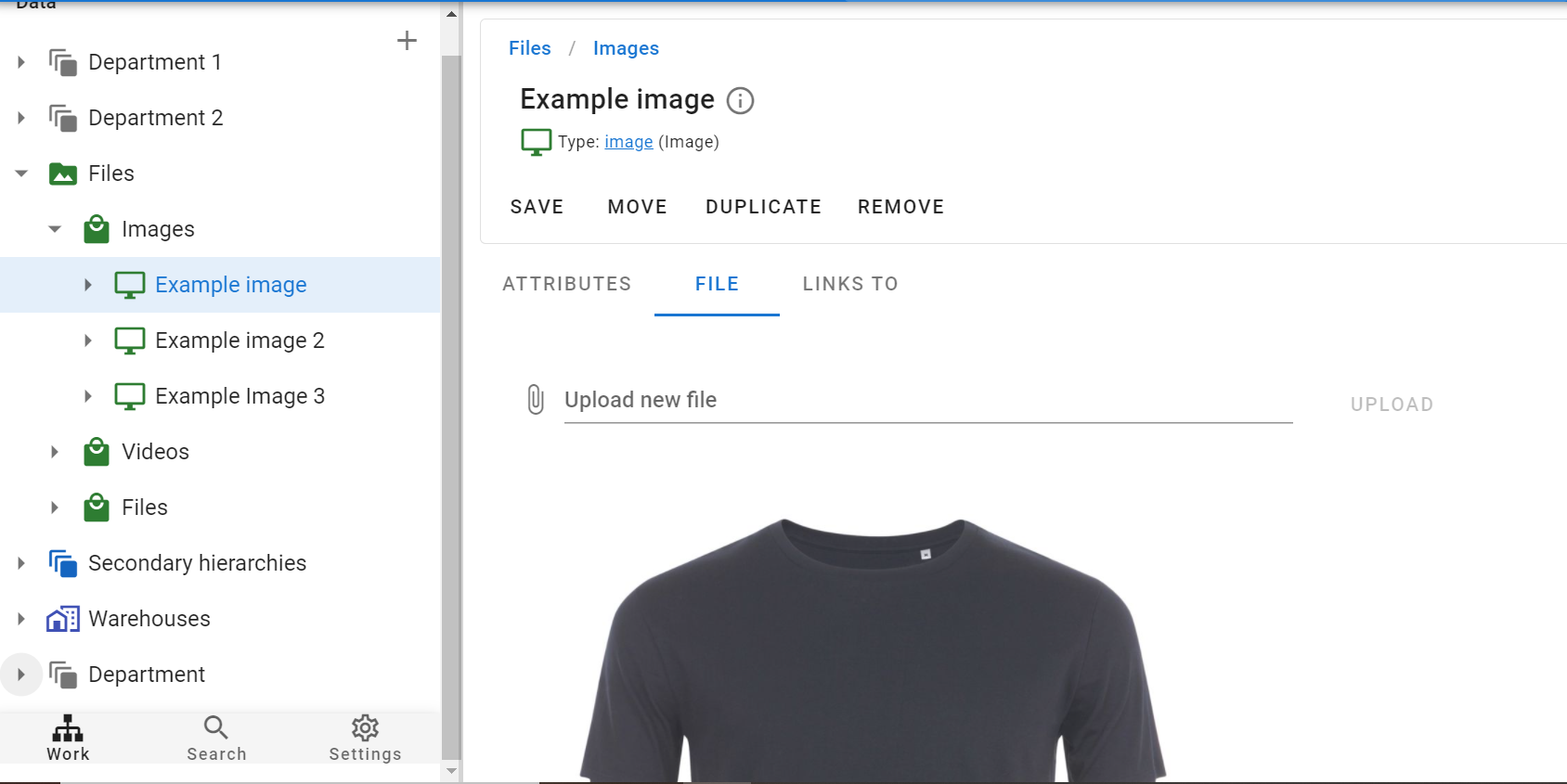1567x784 pixels.
Task: Click the monitor icon beside Example image
Action: [130, 285]
